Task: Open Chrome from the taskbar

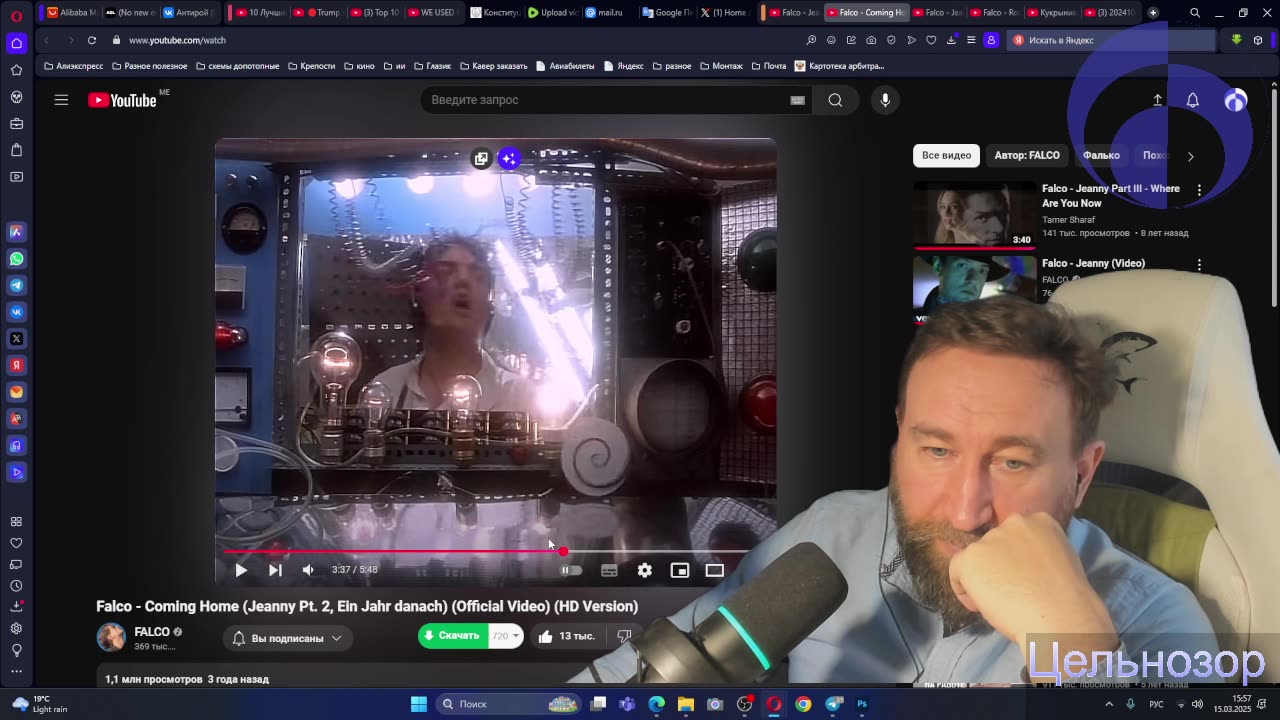Action: click(803, 704)
